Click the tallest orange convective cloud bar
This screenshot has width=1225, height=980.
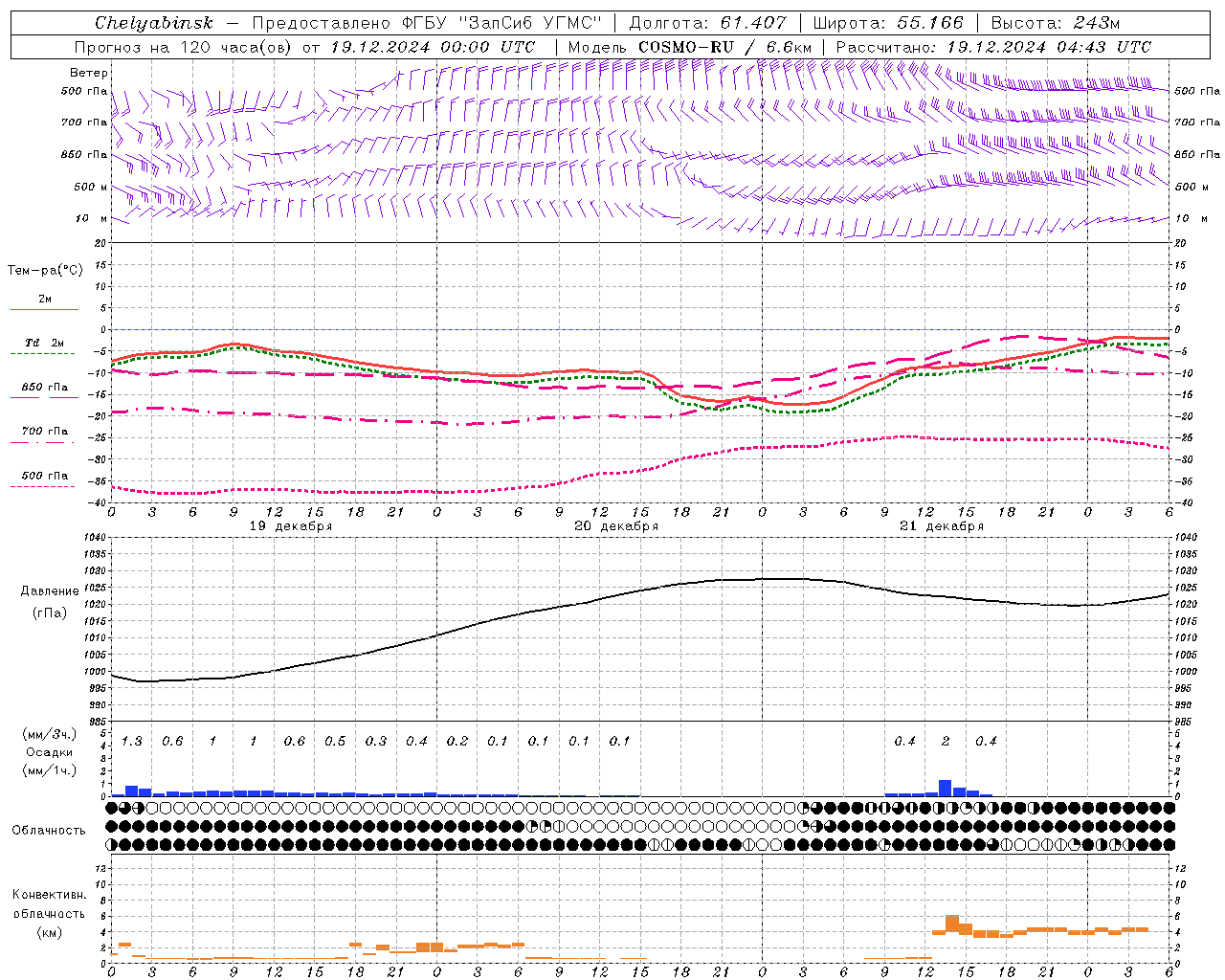click(x=952, y=924)
